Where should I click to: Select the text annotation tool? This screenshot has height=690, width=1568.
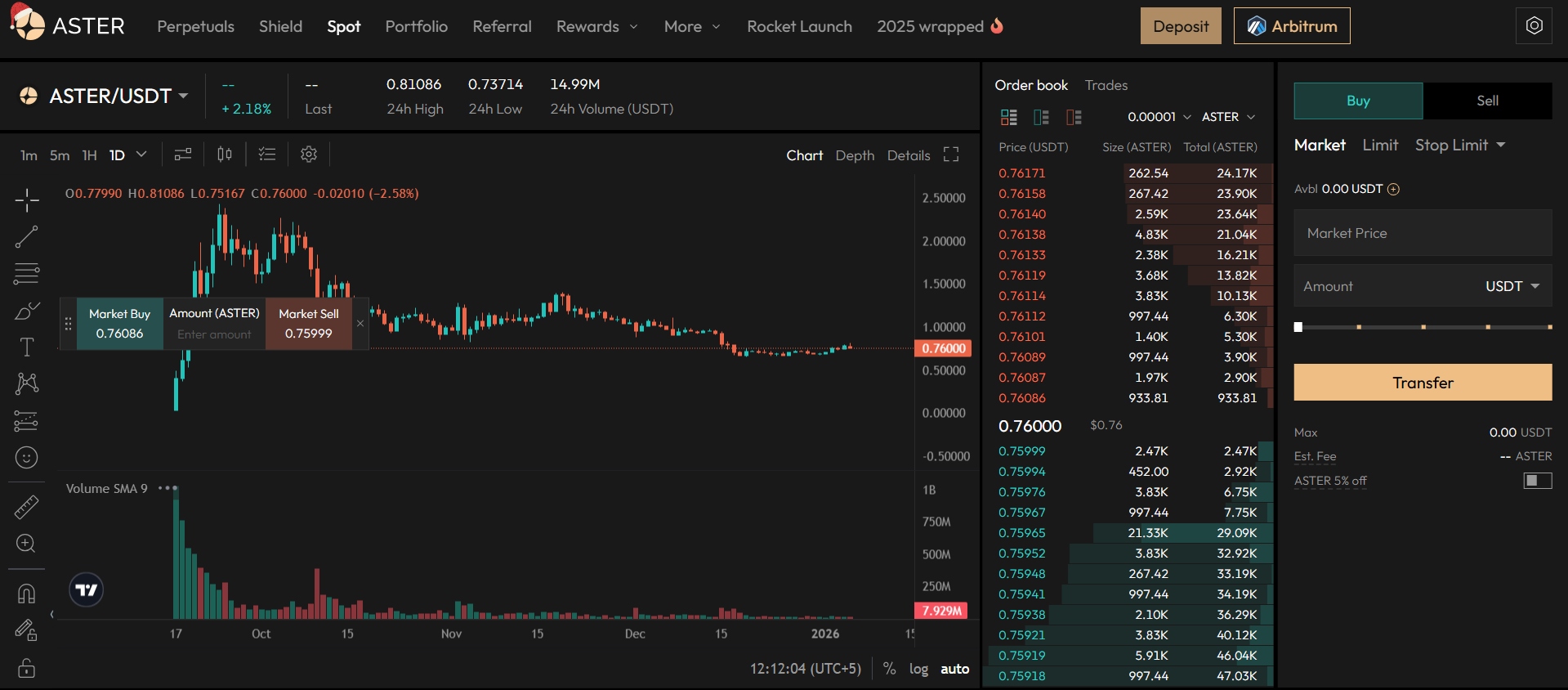[27, 347]
